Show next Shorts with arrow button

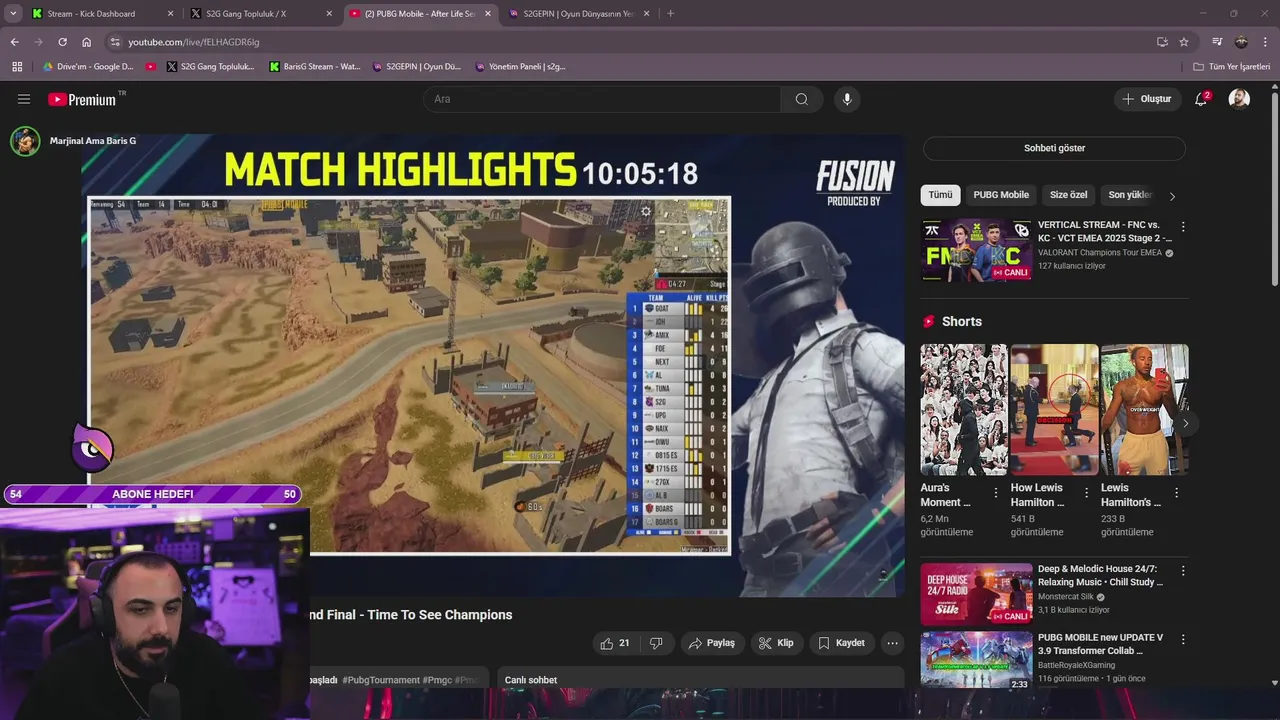(x=1185, y=423)
